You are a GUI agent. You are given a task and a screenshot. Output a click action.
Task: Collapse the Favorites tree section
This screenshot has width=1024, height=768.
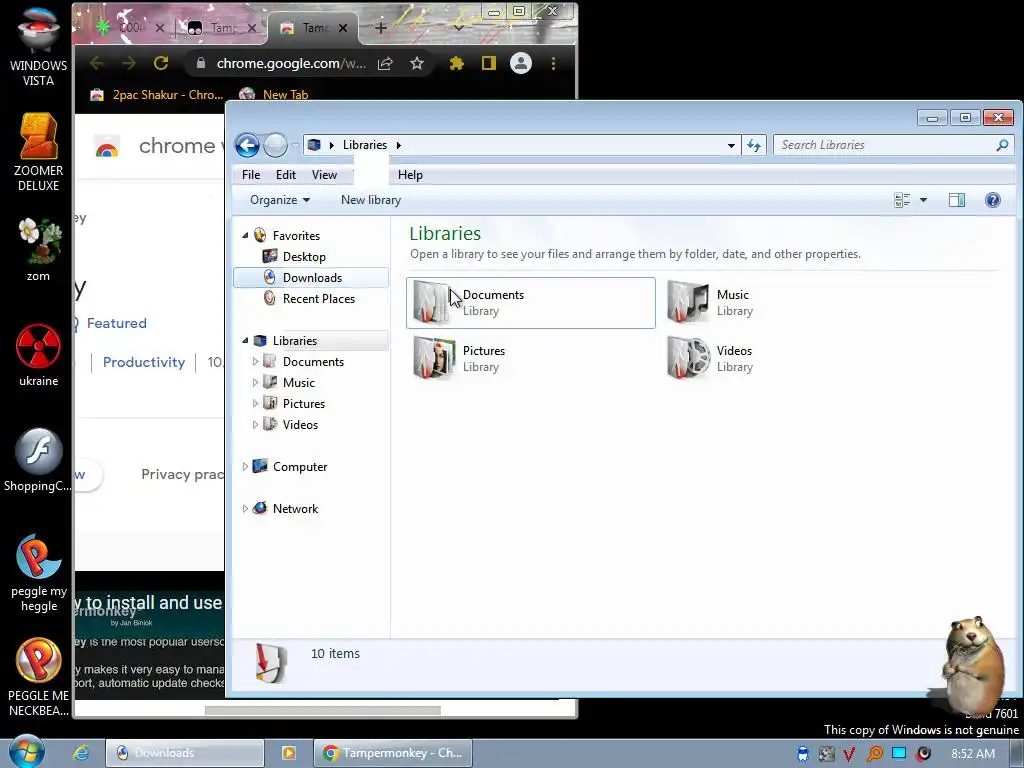[245, 236]
